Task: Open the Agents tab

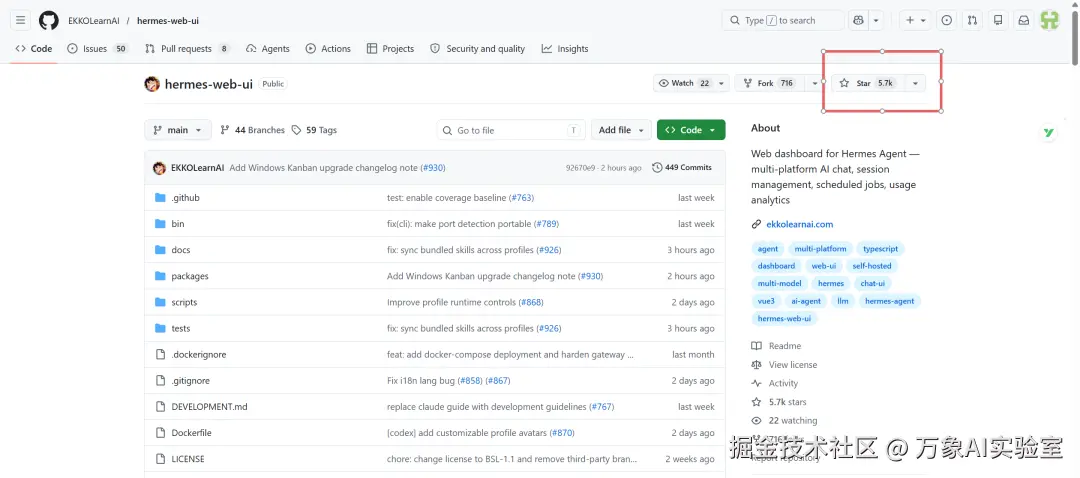Action: [x=268, y=49]
